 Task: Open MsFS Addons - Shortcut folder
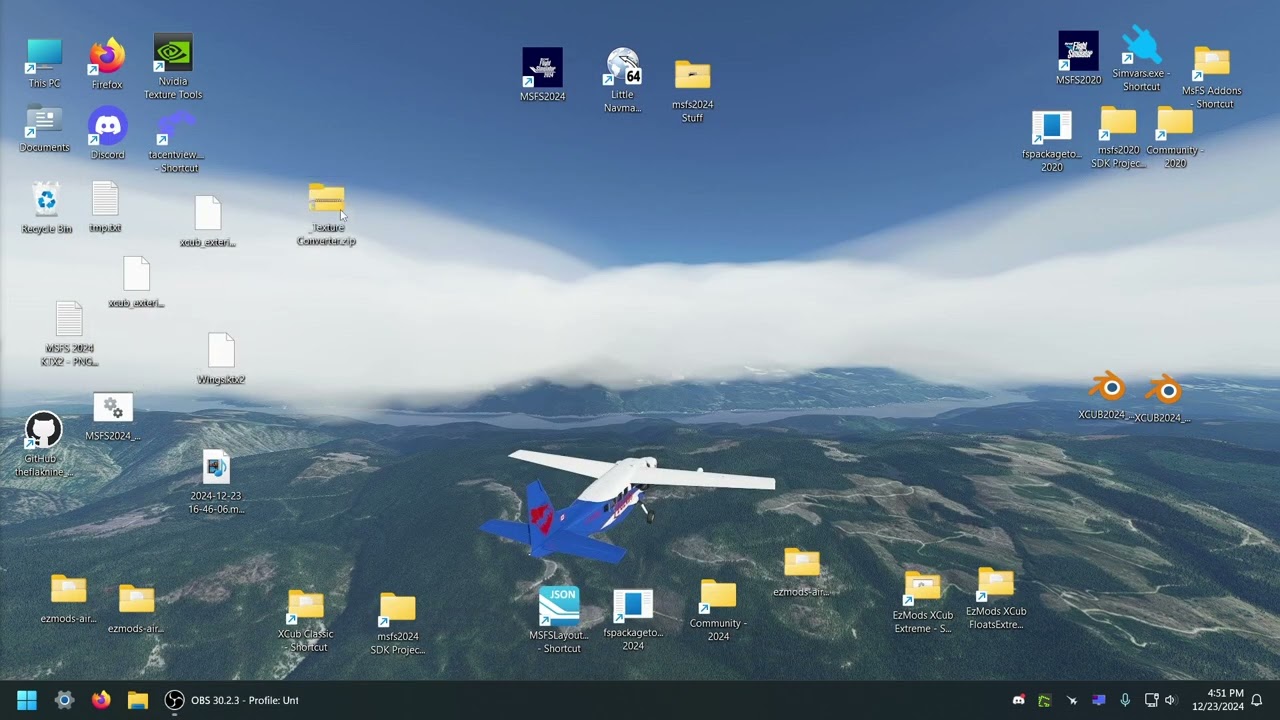coord(1212,78)
